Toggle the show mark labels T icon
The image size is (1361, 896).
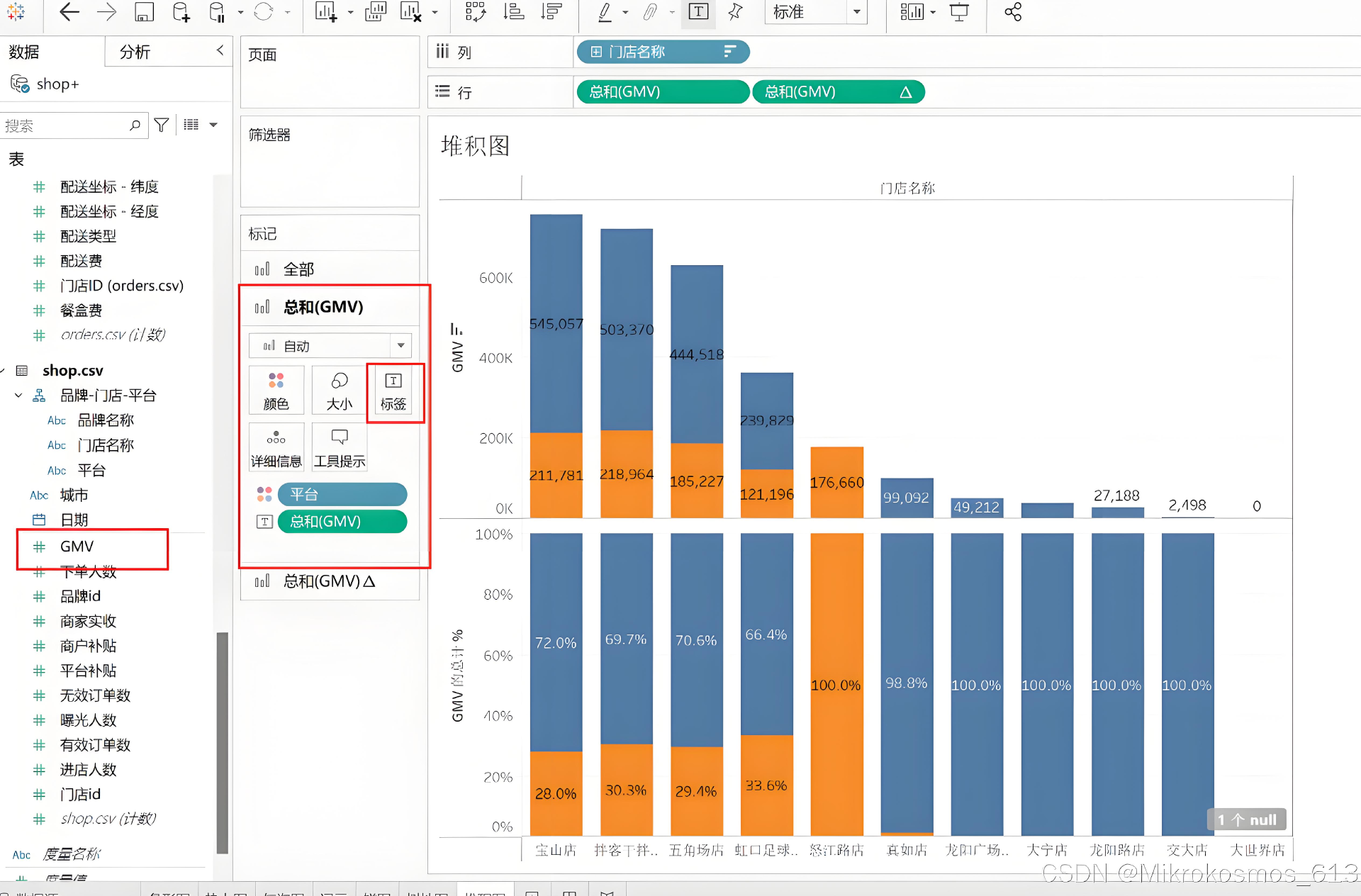pyautogui.click(x=698, y=12)
